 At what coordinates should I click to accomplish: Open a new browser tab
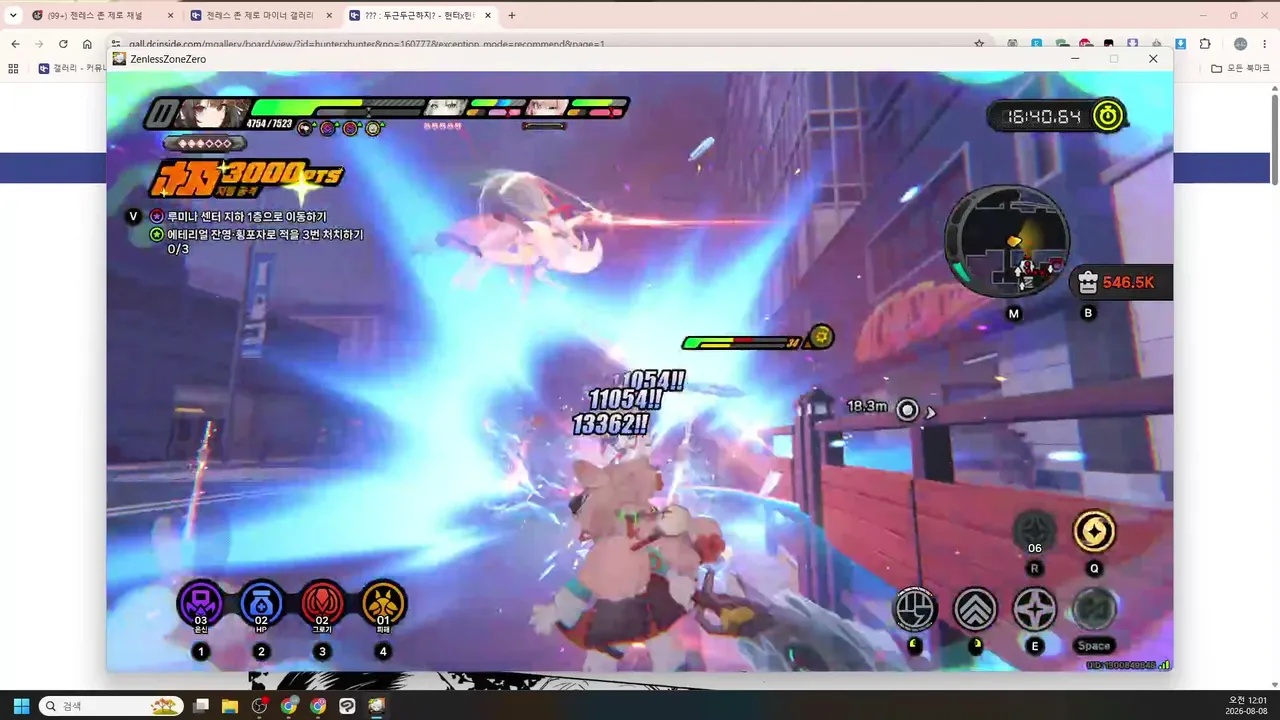coord(512,16)
